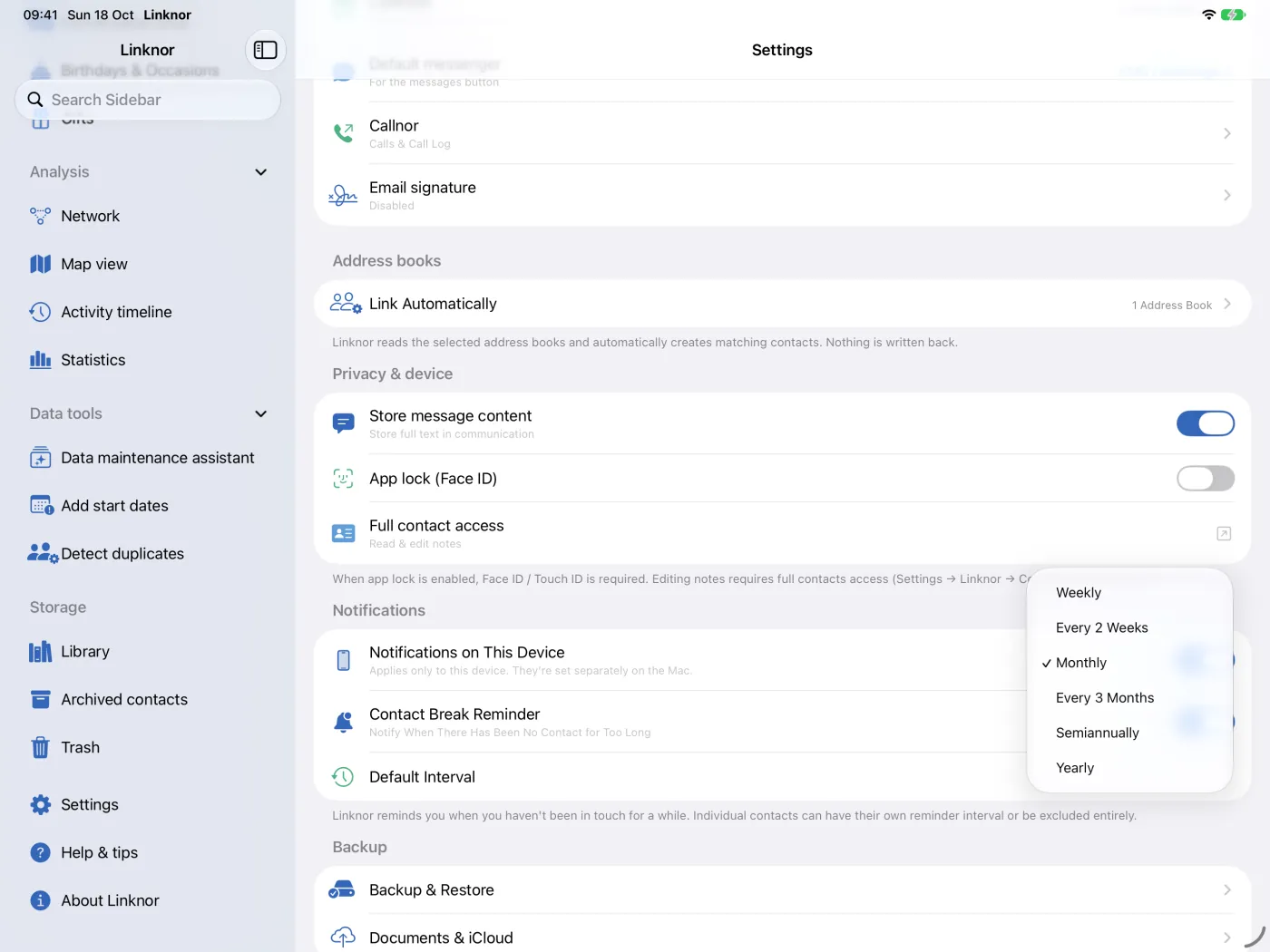This screenshot has width=1270, height=952.
Task: Open the Activity timeline clock icon
Action: point(40,312)
